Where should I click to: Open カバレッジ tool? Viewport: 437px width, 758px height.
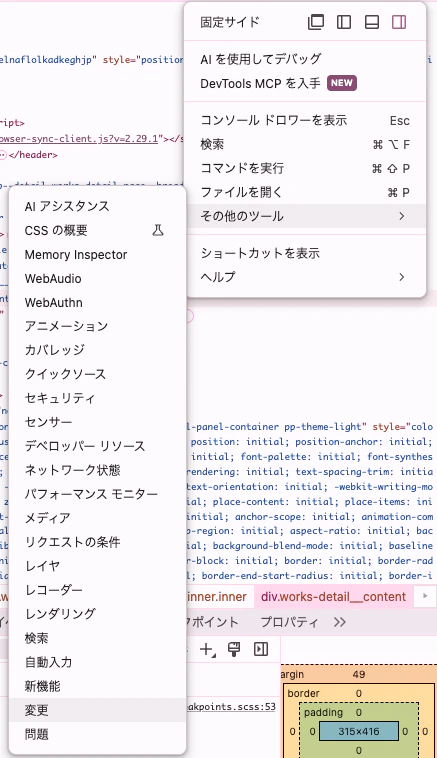pyautogui.click(x=97, y=350)
